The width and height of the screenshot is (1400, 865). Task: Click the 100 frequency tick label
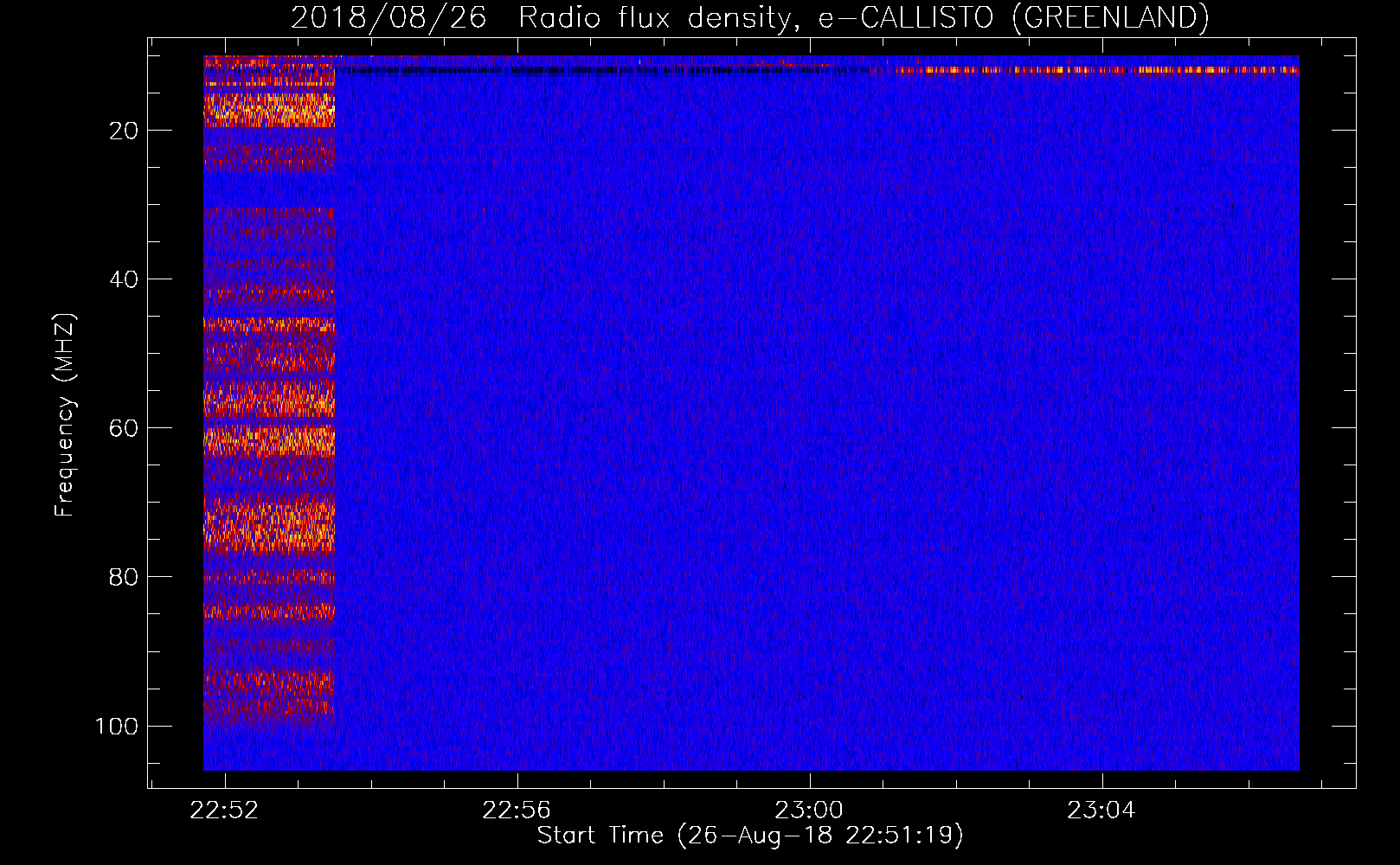(x=117, y=726)
